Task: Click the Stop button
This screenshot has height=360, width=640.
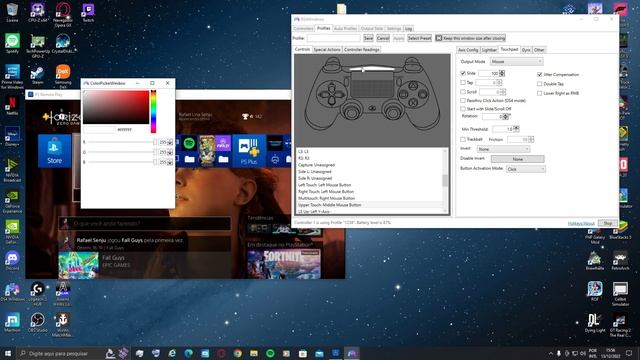Action: (607, 223)
